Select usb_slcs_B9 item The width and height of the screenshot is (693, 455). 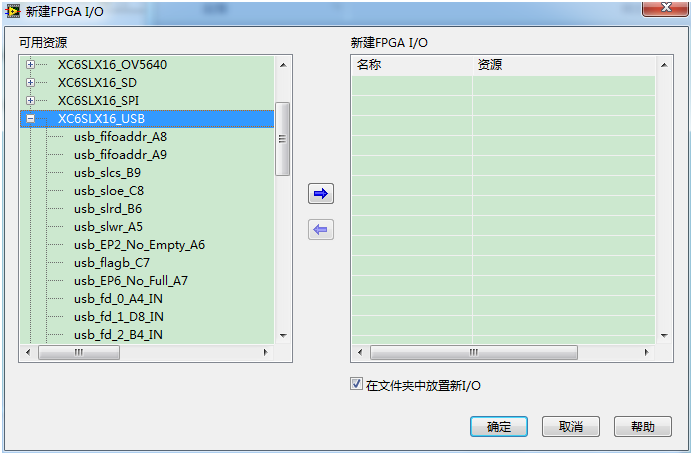coord(107,172)
